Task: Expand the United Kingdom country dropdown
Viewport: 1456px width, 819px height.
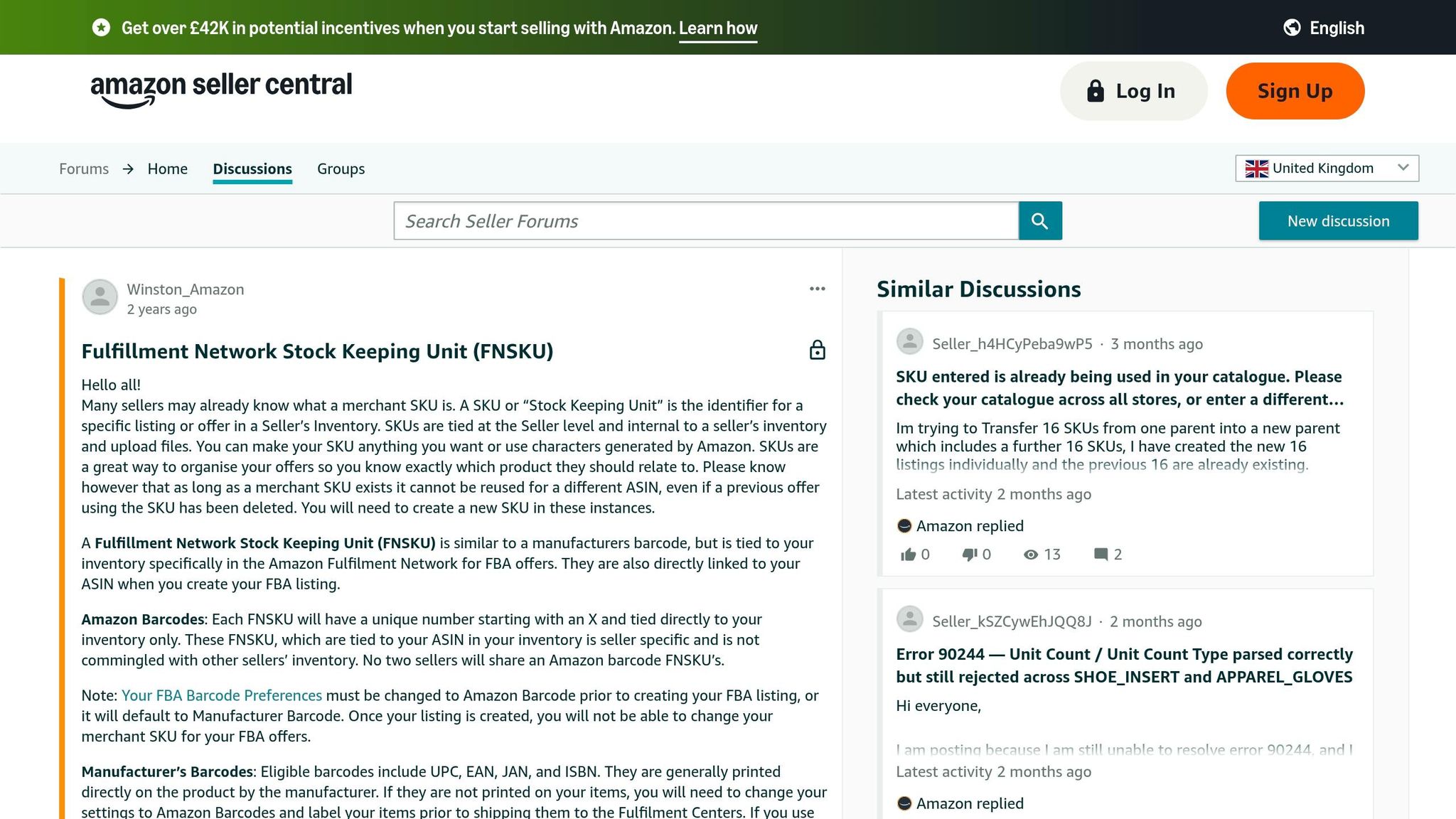Action: click(x=1327, y=168)
